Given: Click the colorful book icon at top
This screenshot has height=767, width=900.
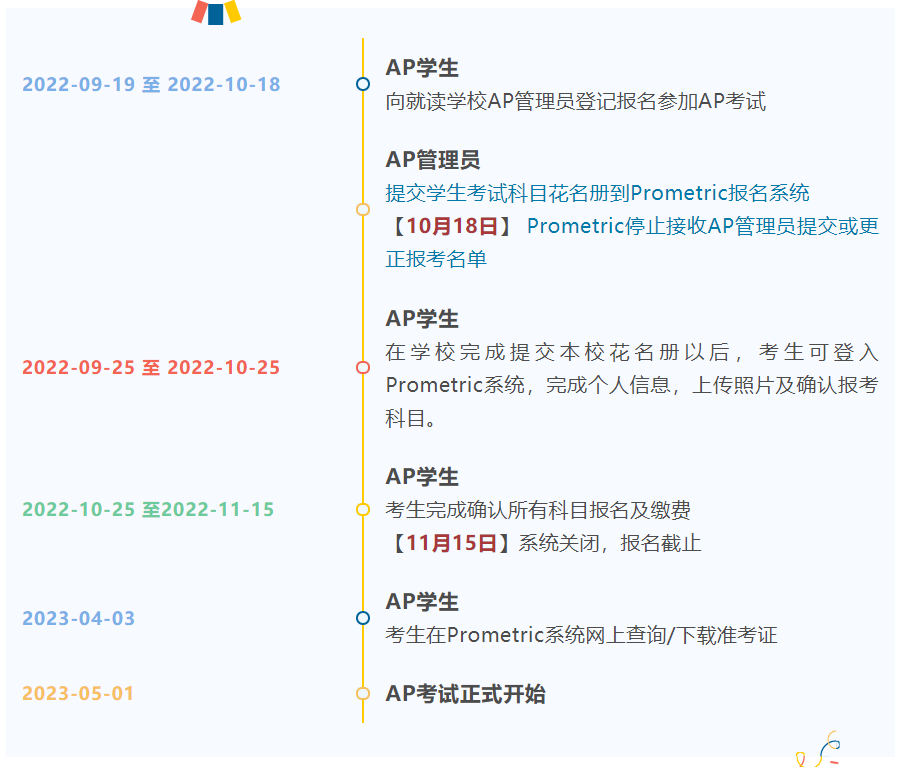Looking at the screenshot, I should click(213, 13).
